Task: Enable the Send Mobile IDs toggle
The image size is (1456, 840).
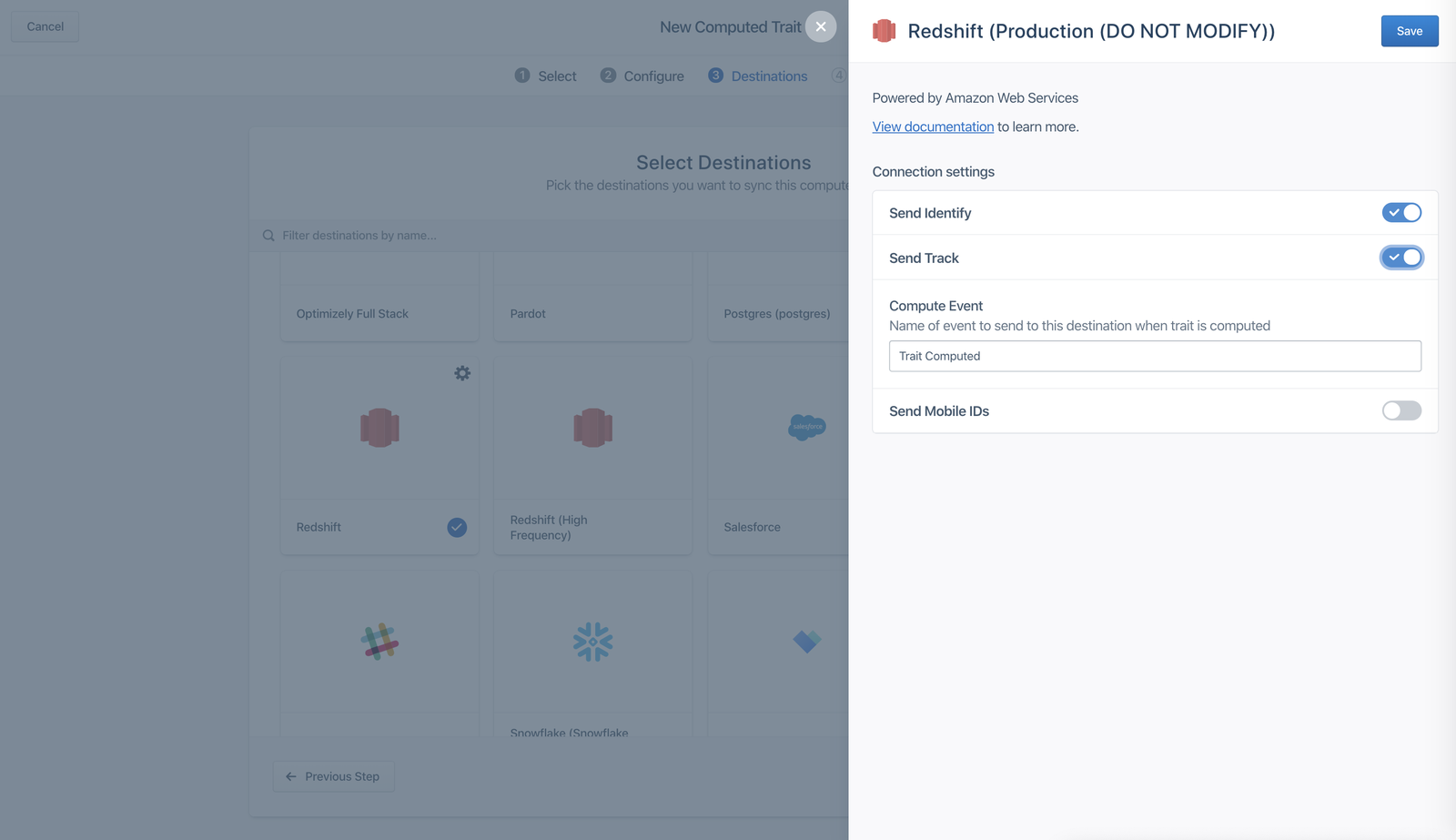Action: [1401, 410]
